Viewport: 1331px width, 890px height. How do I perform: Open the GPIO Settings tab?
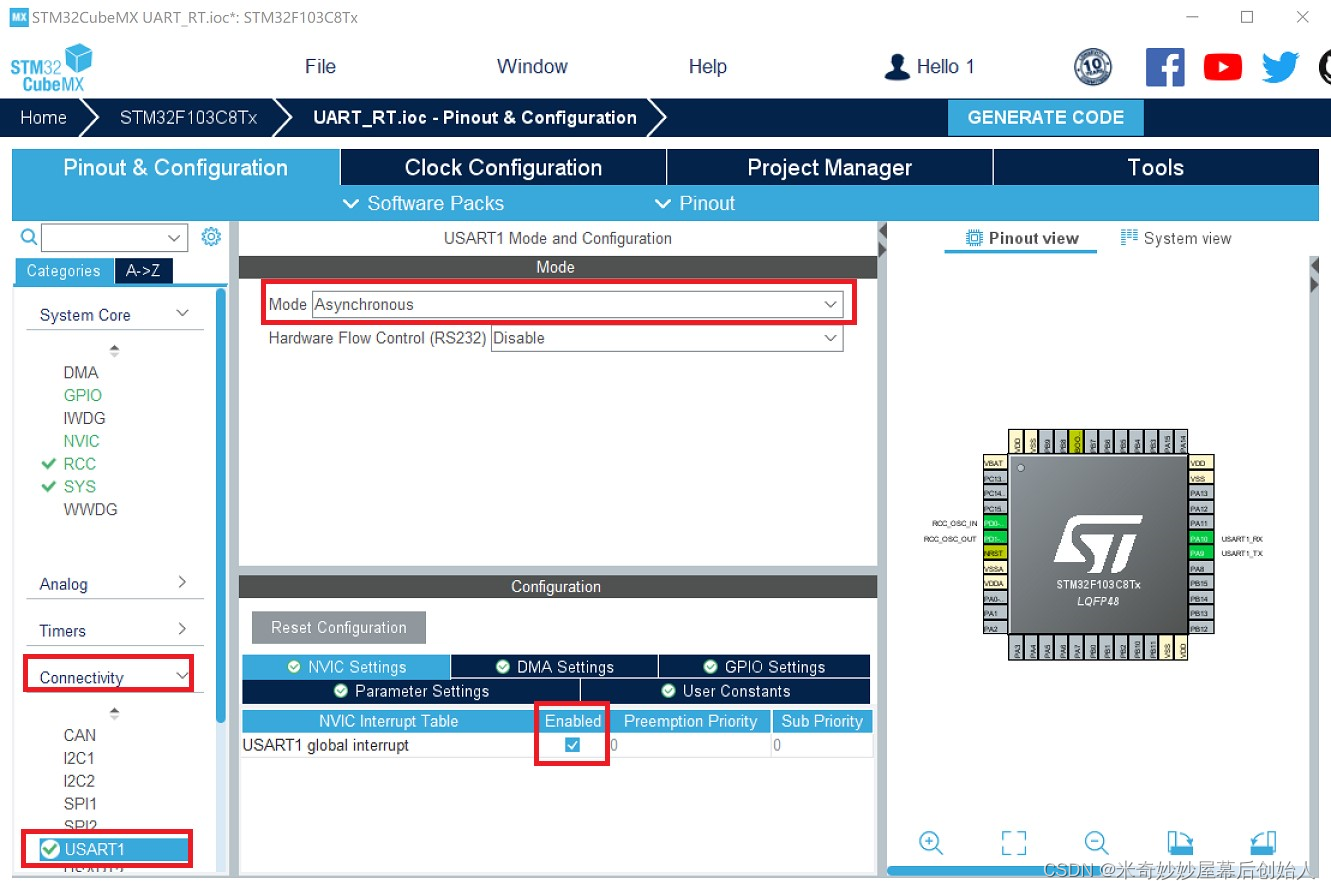[x=765, y=667]
